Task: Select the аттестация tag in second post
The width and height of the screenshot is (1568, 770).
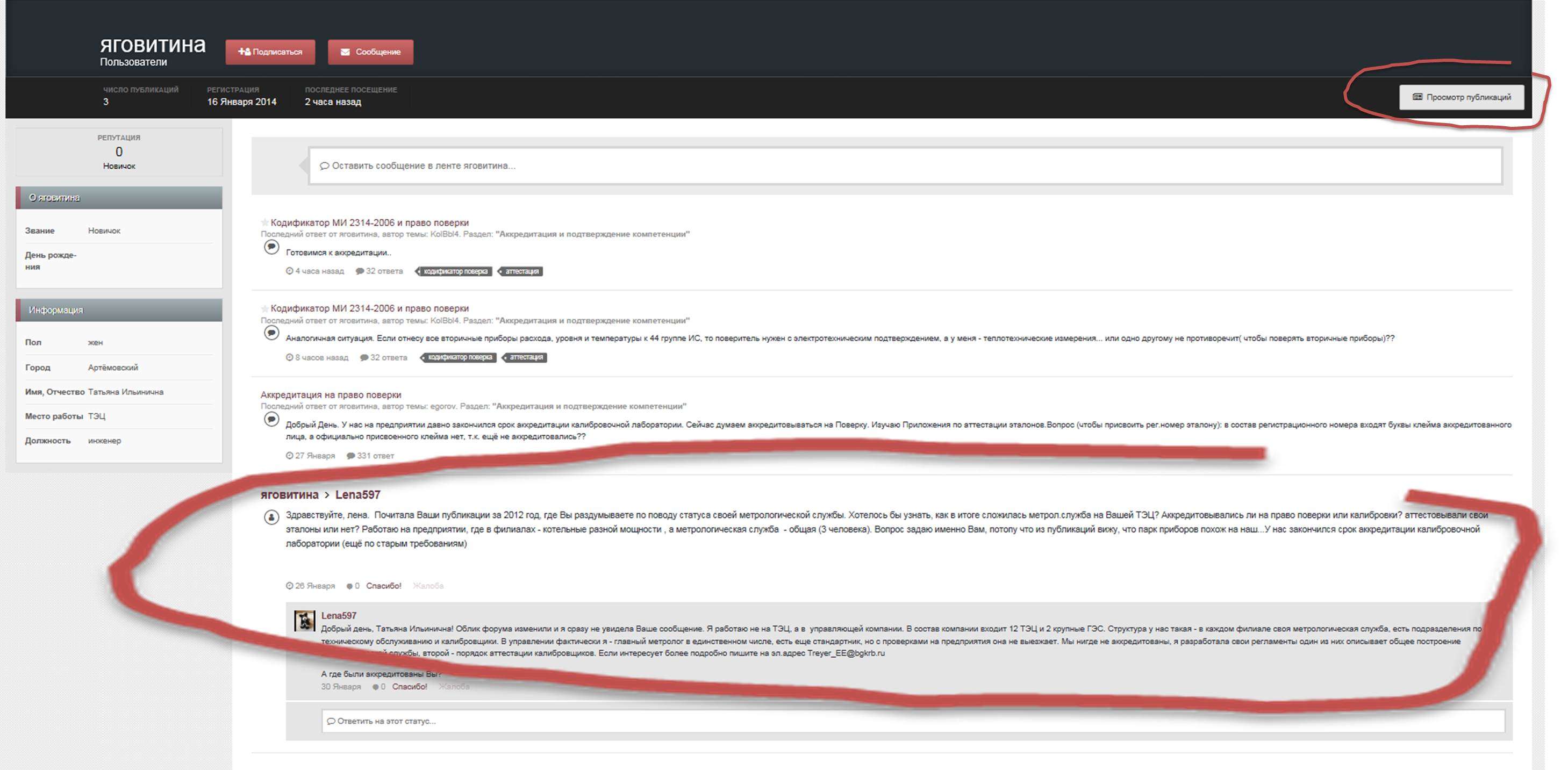Action: [526, 357]
